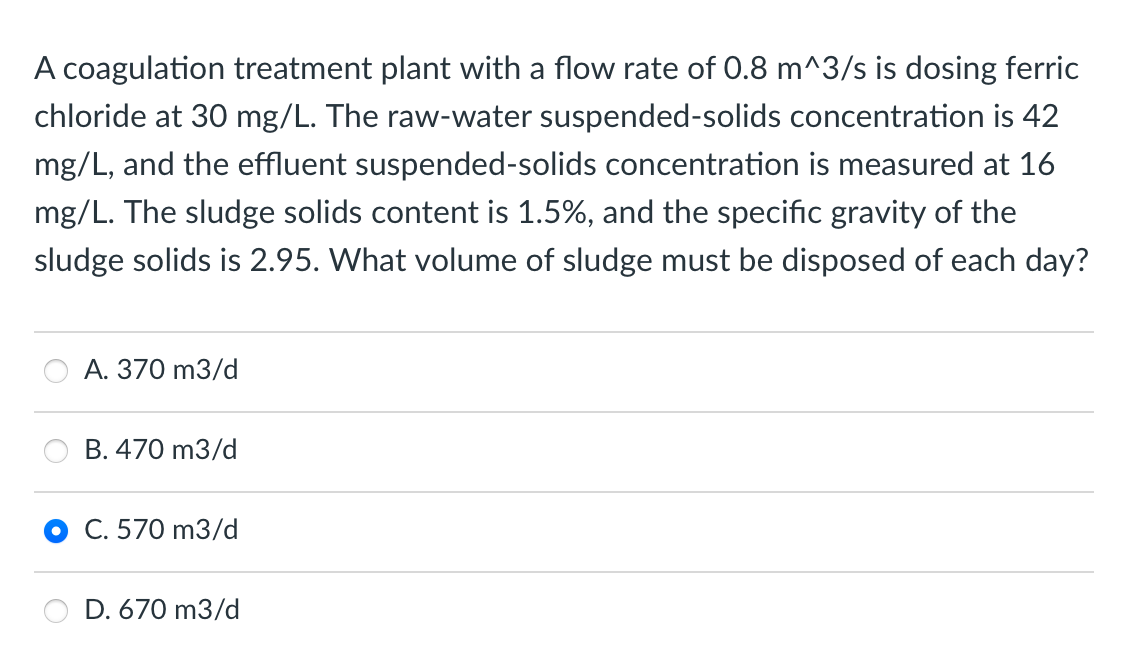The height and width of the screenshot is (658, 1122).
Task: Click the row containing option B
Action: (x=560, y=450)
